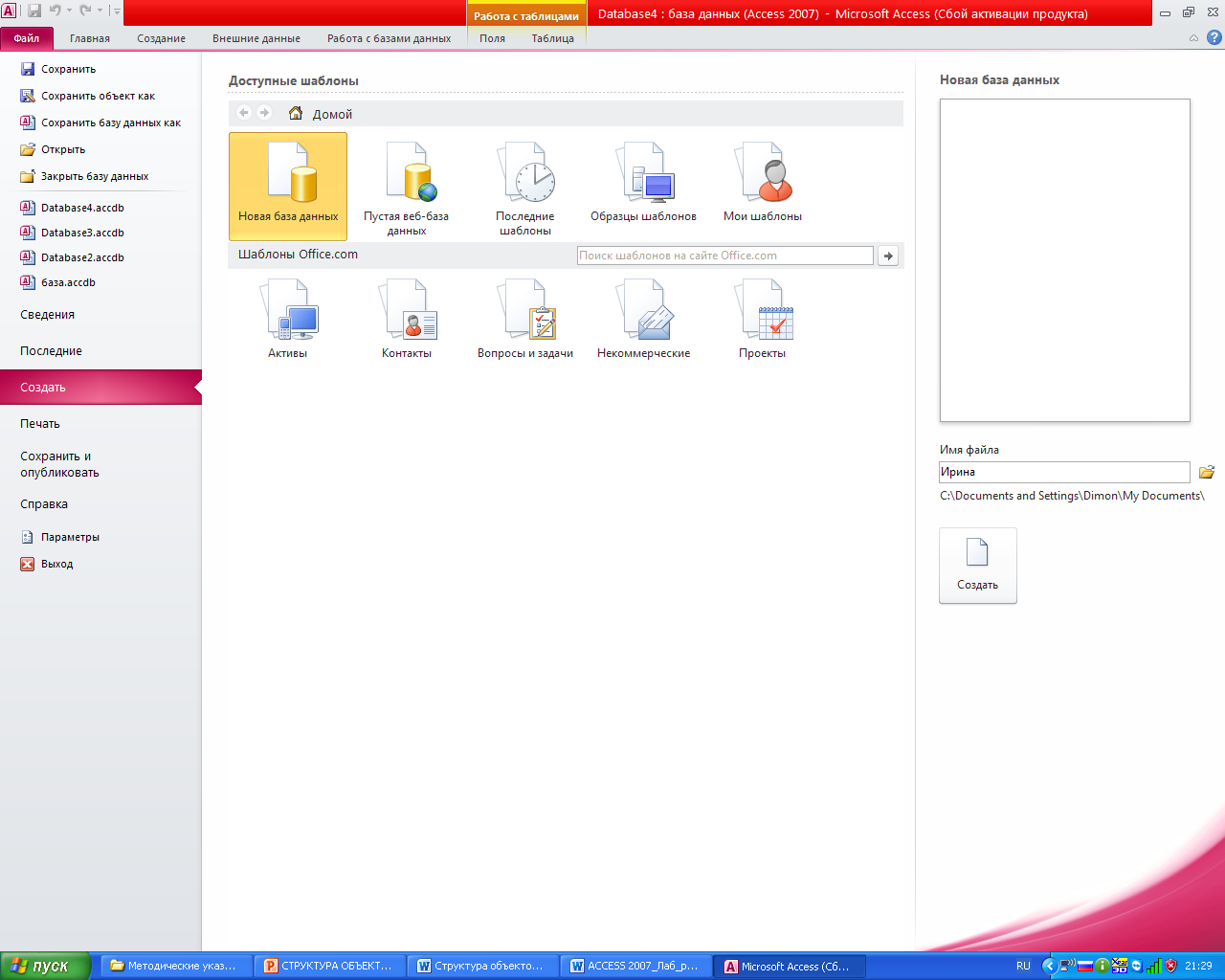Click the new database preview pane
The image size is (1225, 980).
[x=1064, y=260]
